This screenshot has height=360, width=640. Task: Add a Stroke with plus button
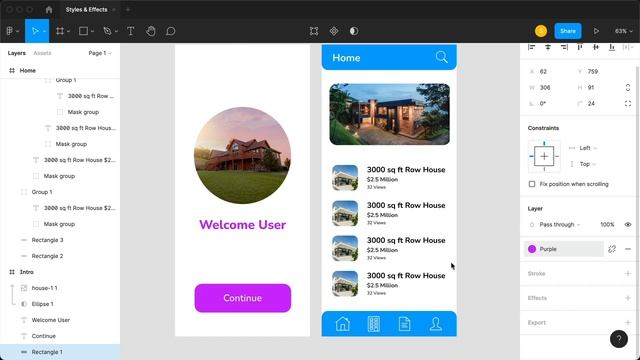[628, 273]
